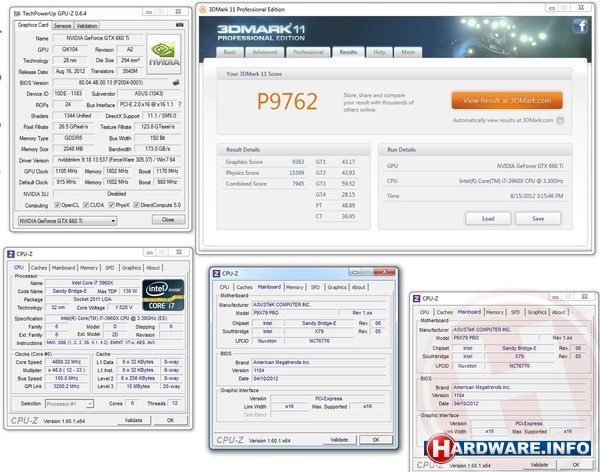Click the 3DMark 11 title bar icon
Screen dimensions: 600x472
[x=203, y=10]
